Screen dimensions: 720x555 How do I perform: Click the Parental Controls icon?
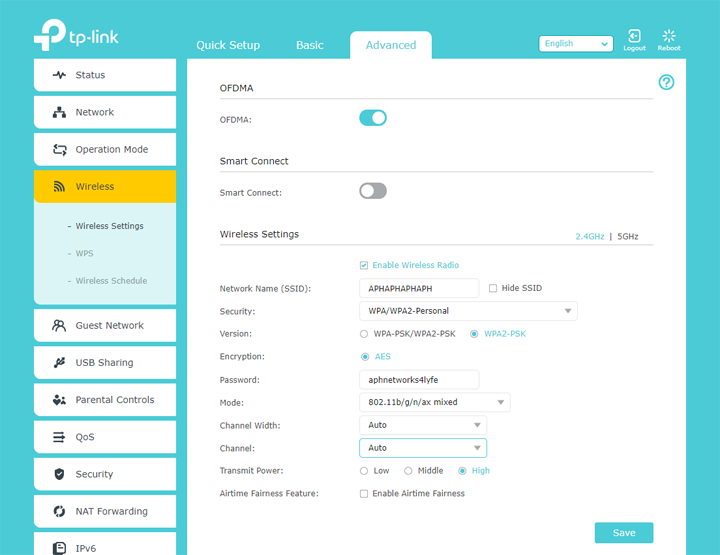(x=59, y=400)
